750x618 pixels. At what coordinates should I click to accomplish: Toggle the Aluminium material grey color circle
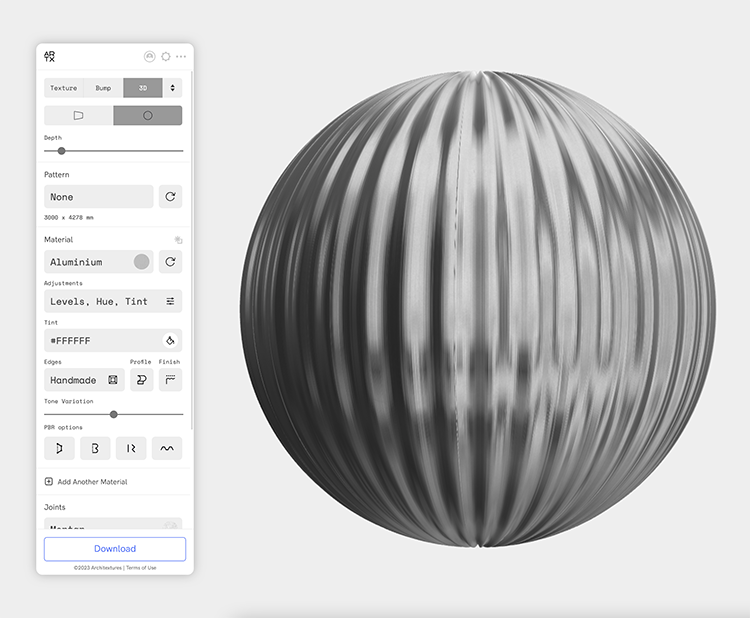(x=141, y=262)
